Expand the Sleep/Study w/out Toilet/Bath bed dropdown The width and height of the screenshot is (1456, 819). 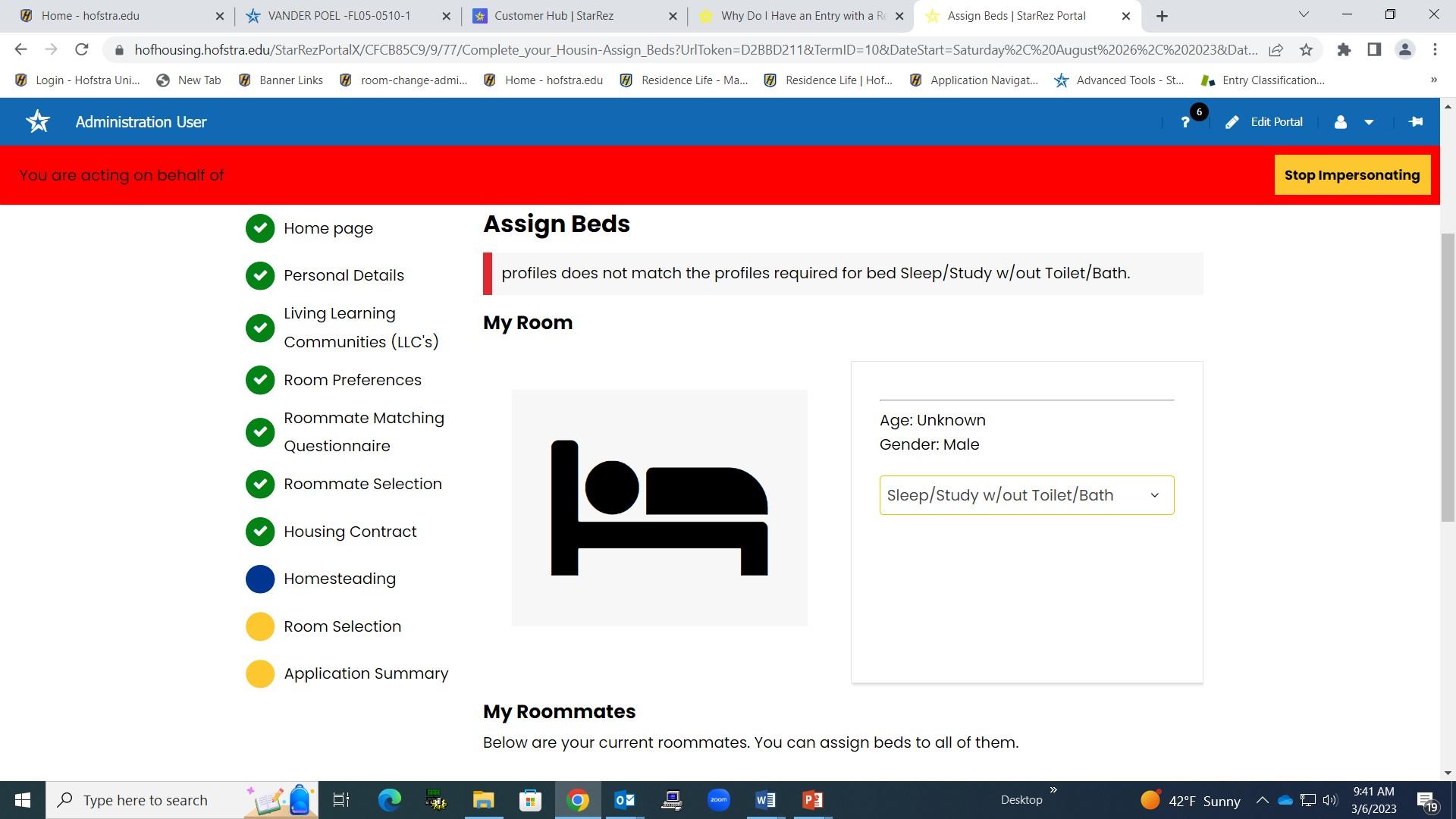click(1026, 495)
